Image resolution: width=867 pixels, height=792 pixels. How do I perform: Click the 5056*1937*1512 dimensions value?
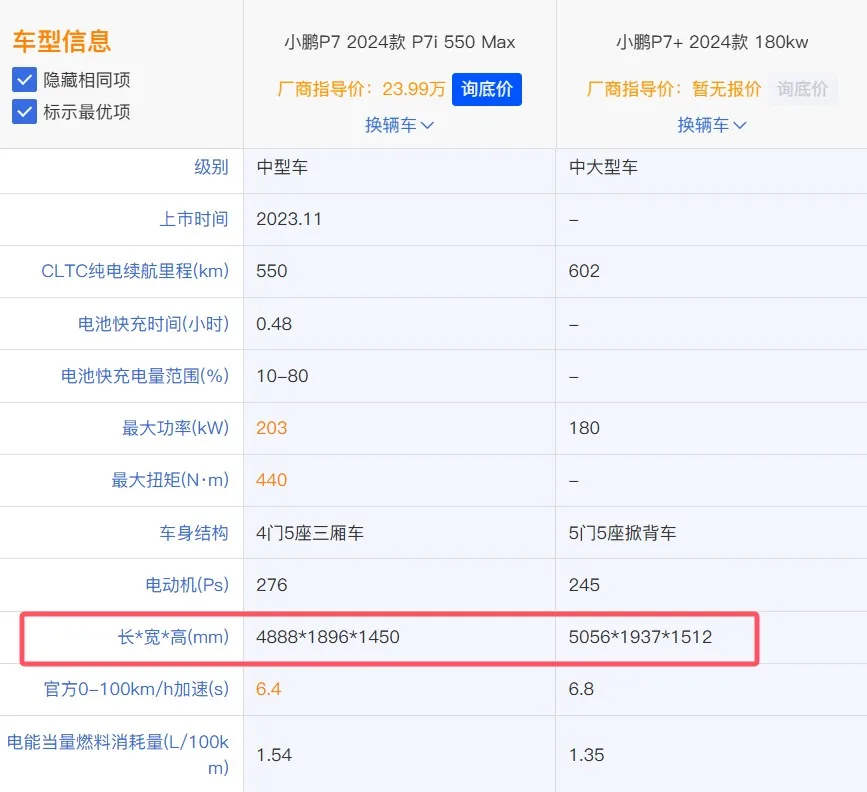(640, 637)
